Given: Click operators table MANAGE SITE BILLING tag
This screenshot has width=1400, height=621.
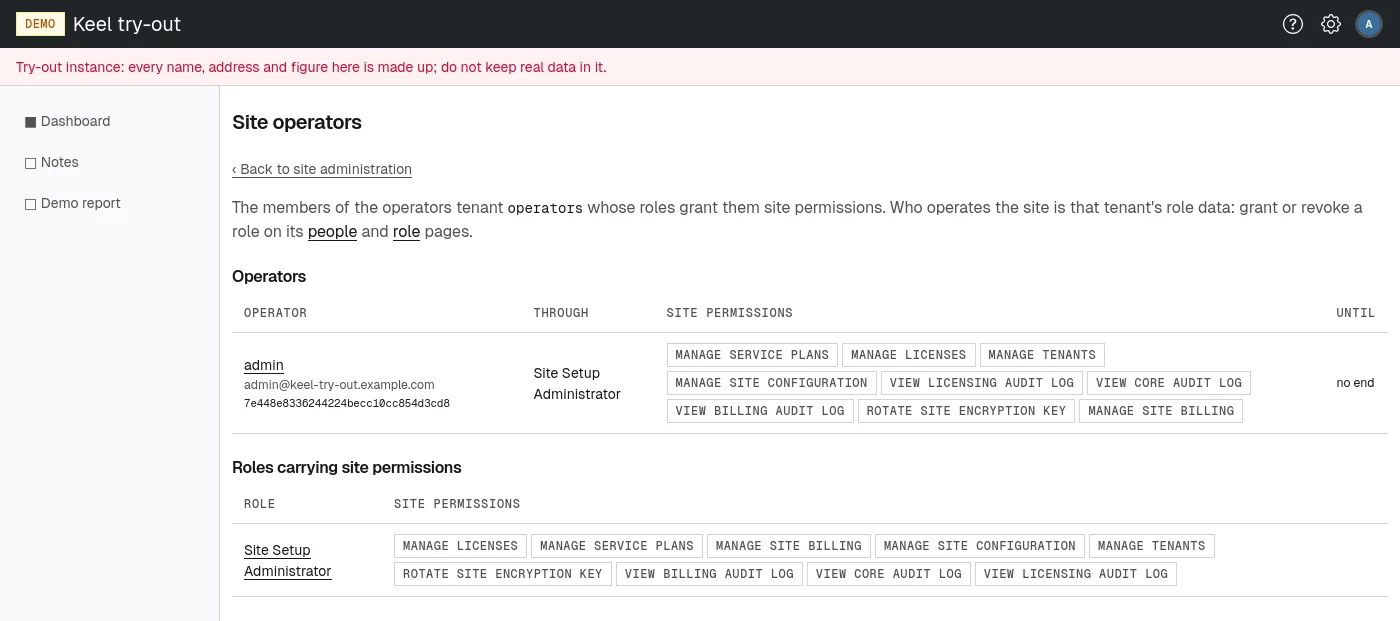Looking at the screenshot, I should tap(1161, 411).
